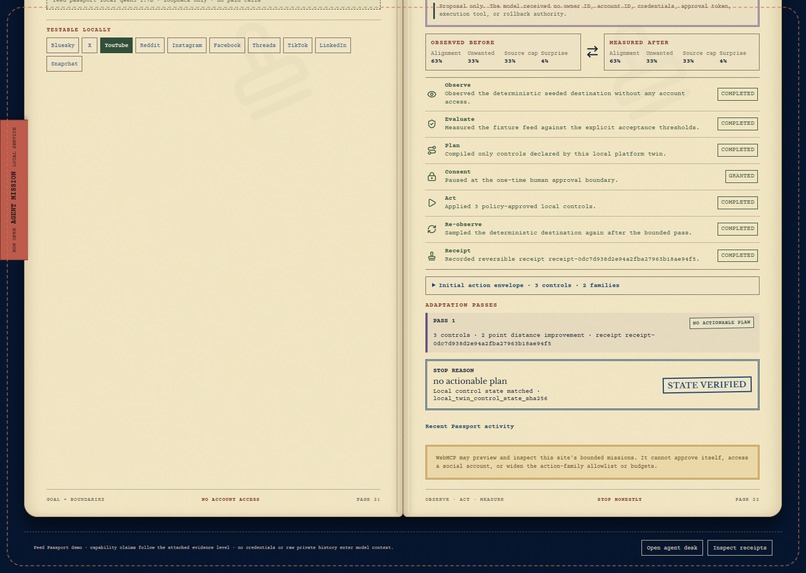
Task: Select the LinkedIn platform chip
Action: [333, 45]
